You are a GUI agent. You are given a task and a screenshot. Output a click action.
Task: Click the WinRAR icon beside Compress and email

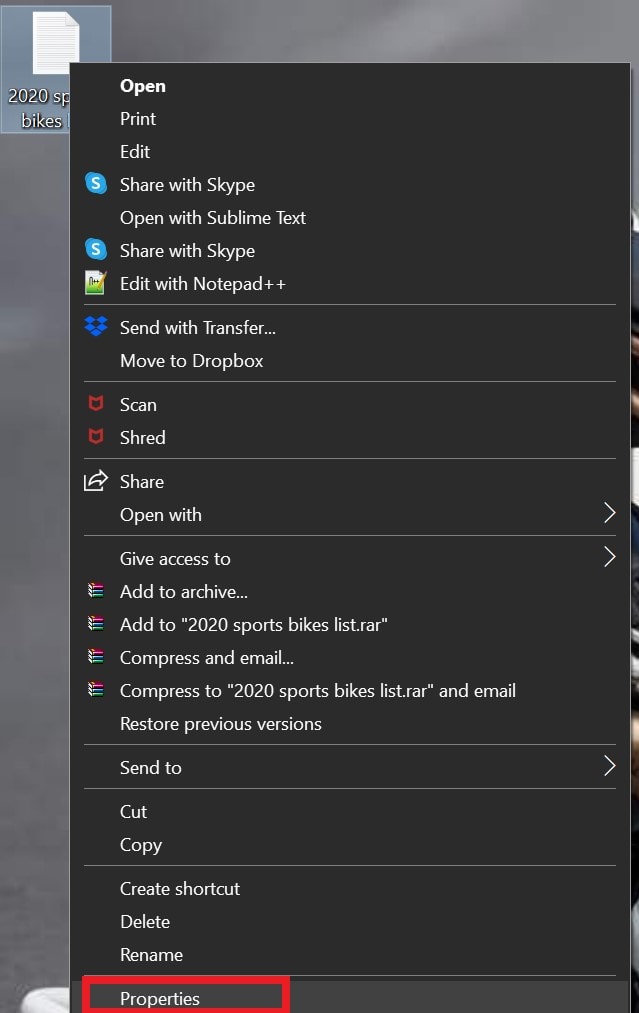[x=96, y=656]
